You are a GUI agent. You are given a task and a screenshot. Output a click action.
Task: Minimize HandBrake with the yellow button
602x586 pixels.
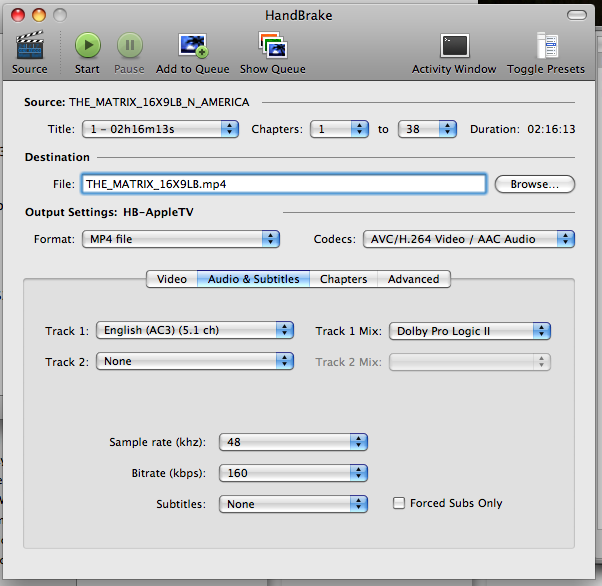click(39, 15)
